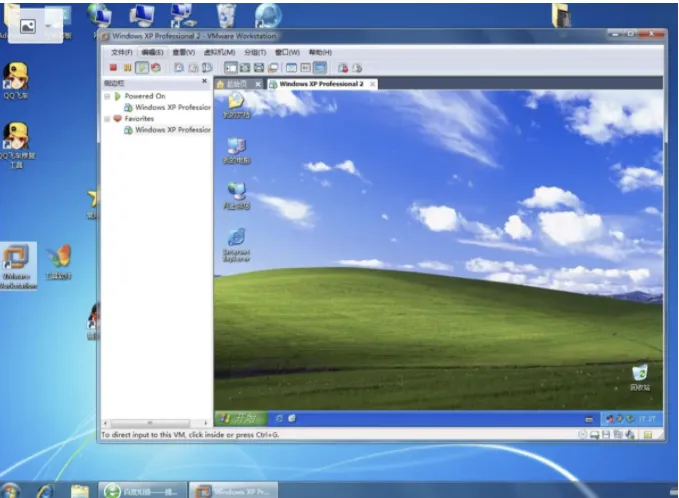Collapse the Powered On tree group

pyautogui.click(x=107, y=96)
